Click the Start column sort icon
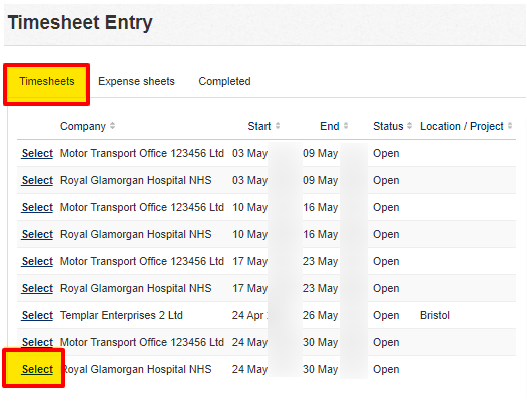 pyautogui.click(x=278, y=126)
